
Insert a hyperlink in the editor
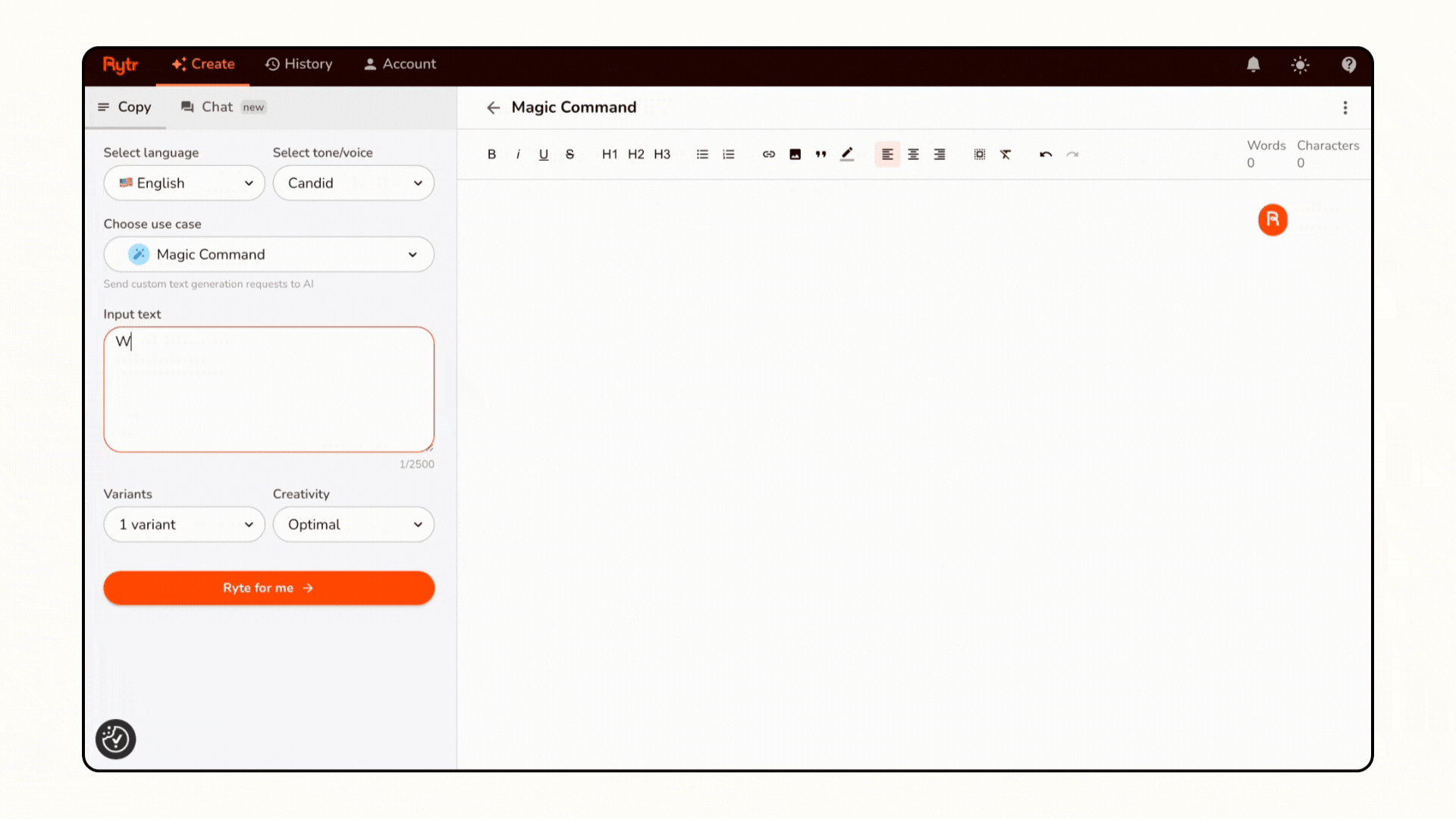(x=768, y=154)
